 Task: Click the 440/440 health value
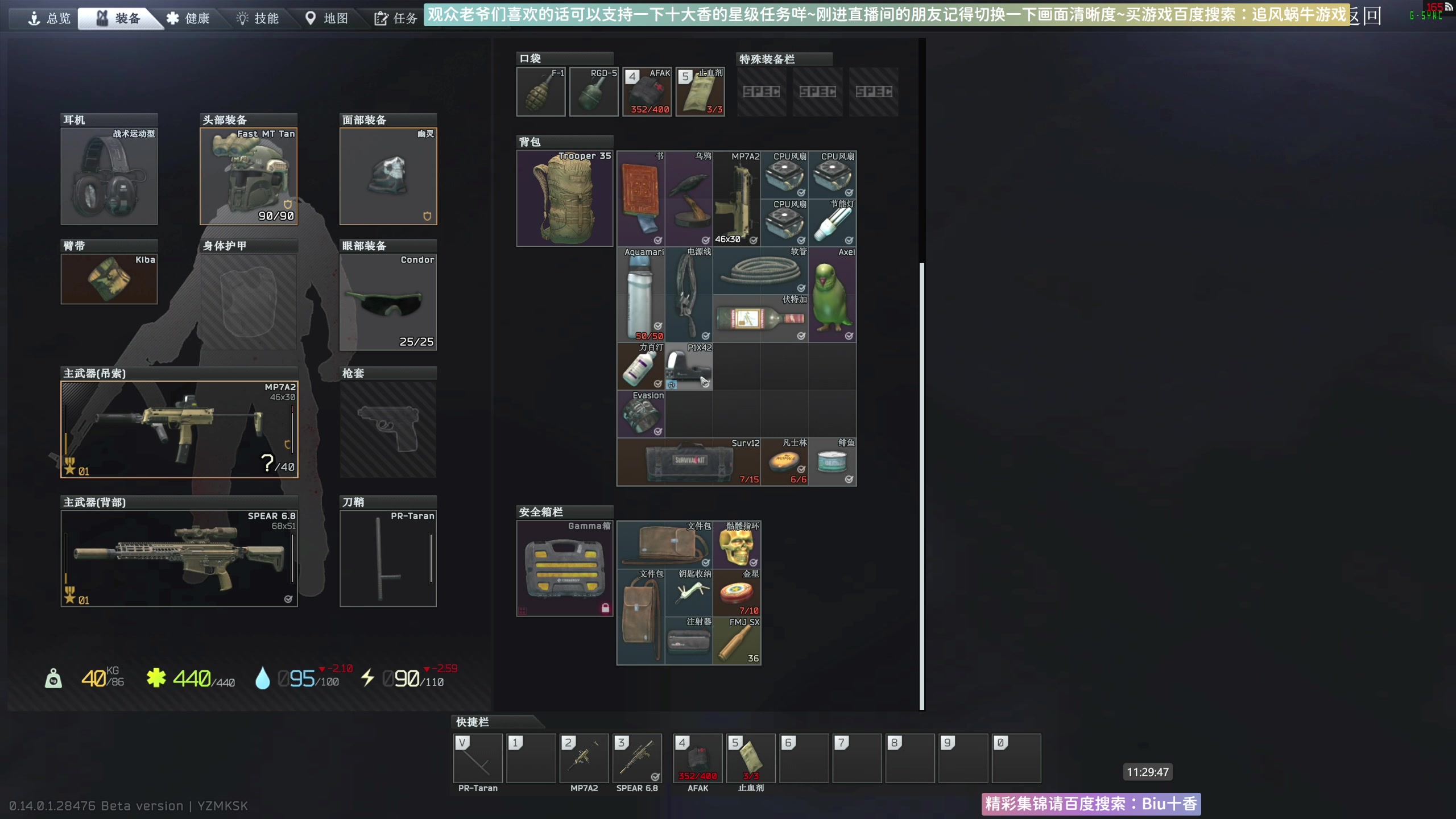[x=204, y=679]
